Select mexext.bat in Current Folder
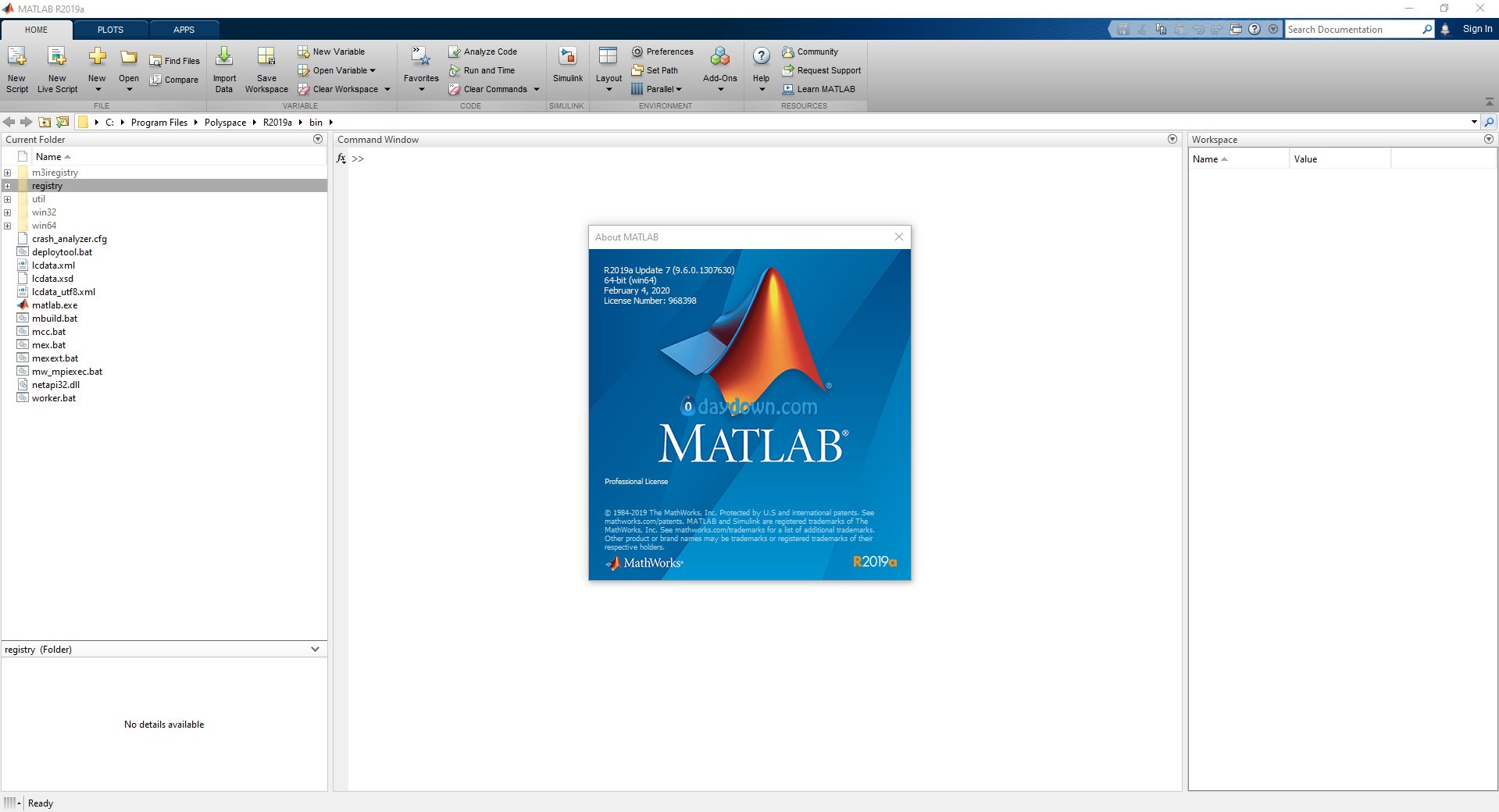1499x812 pixels. point(55,358)
